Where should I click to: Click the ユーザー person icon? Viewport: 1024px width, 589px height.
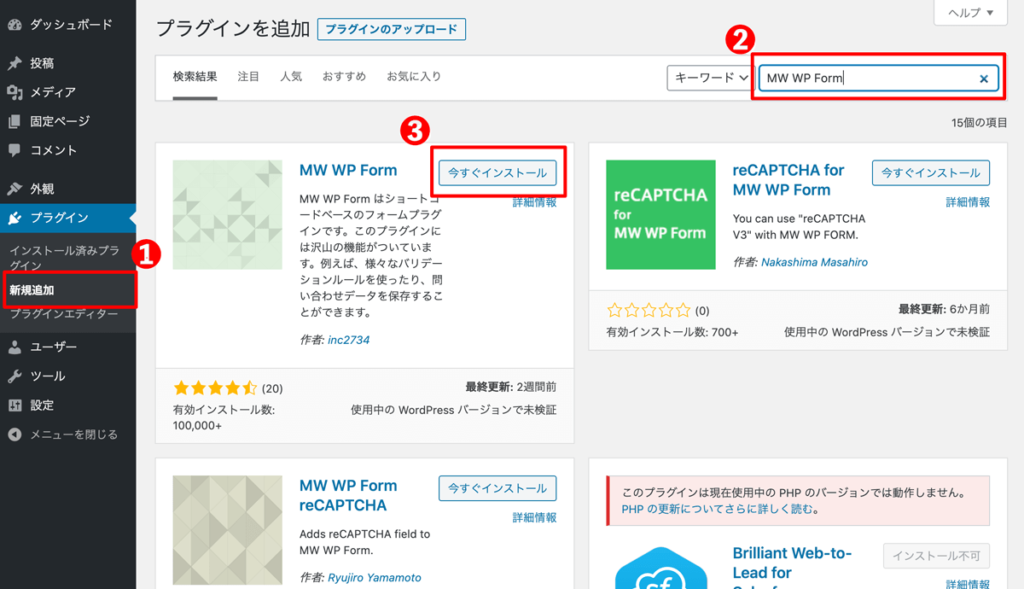14,347
